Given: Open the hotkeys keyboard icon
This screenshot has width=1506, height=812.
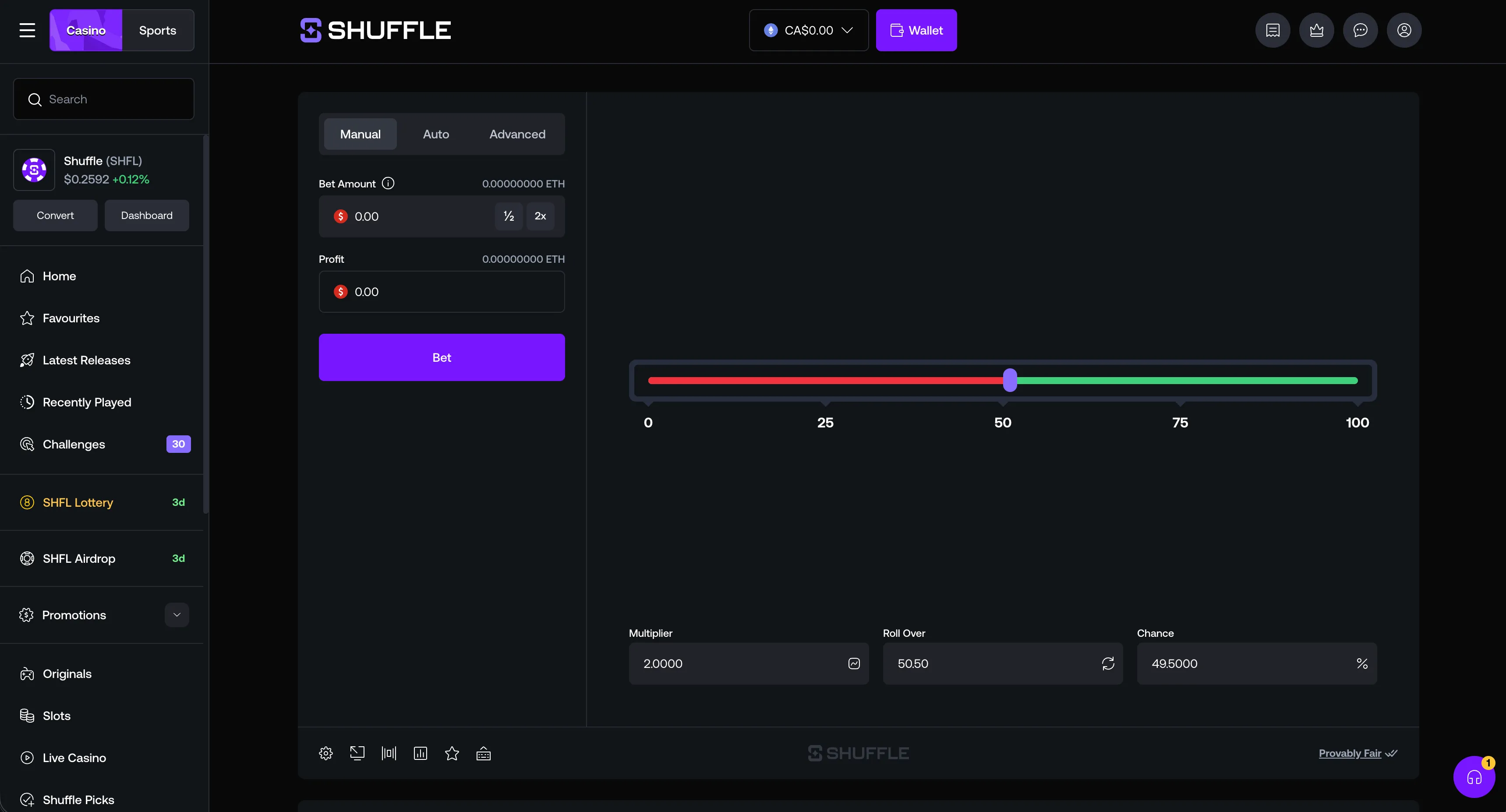Looking at the screenshot, I should point(484,753).
